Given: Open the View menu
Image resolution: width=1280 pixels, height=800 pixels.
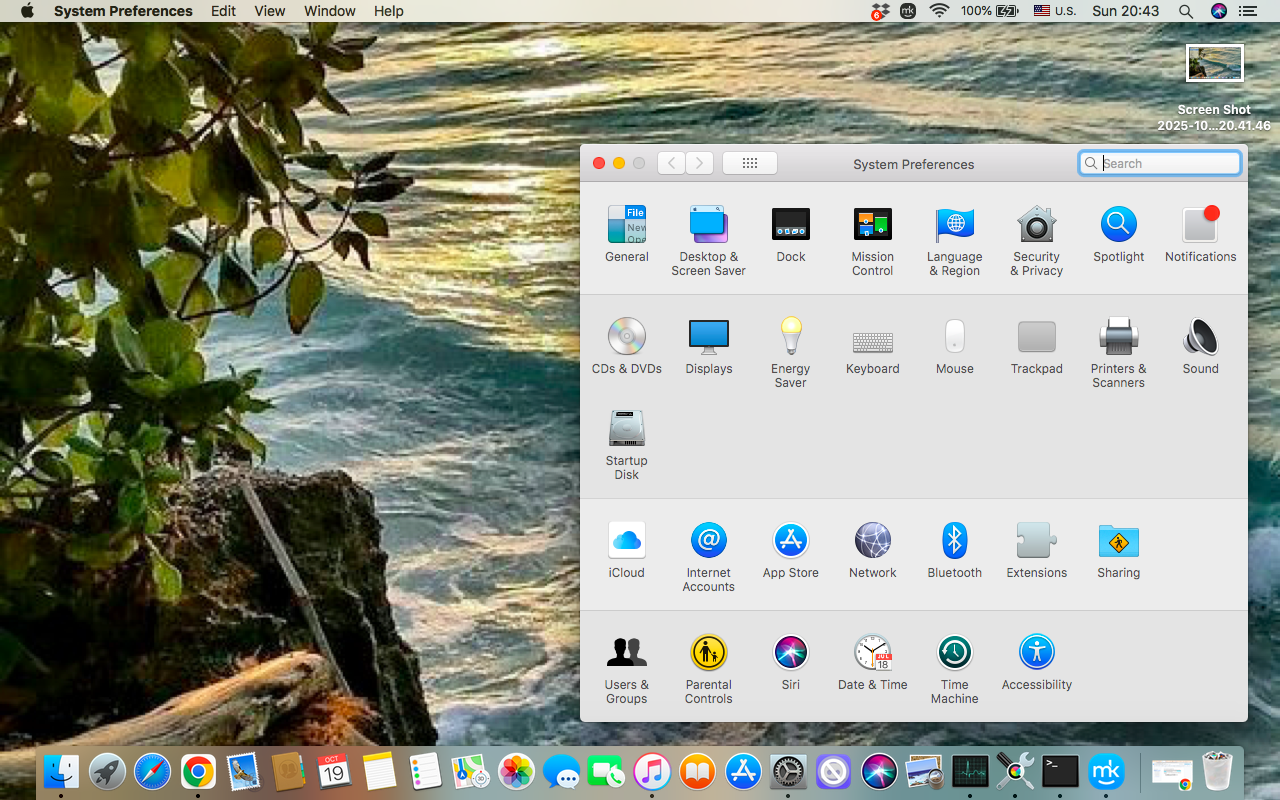Looking at the screenshot, I should coord(269,11).
